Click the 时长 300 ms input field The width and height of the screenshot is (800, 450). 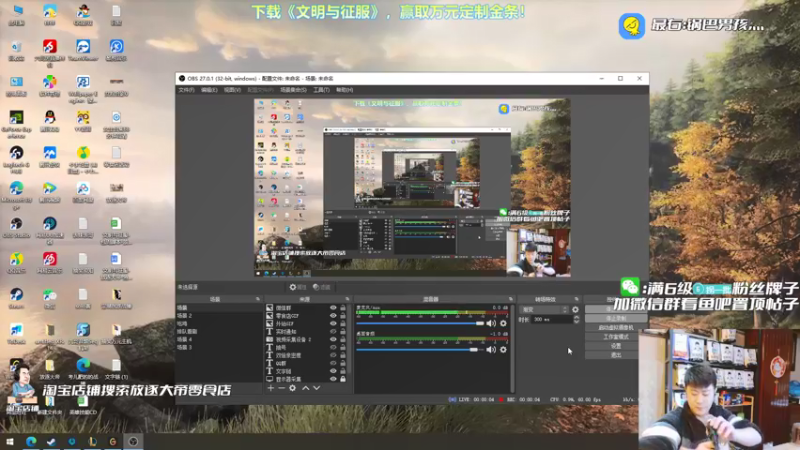pyautogui.click(x=552, y=319)
